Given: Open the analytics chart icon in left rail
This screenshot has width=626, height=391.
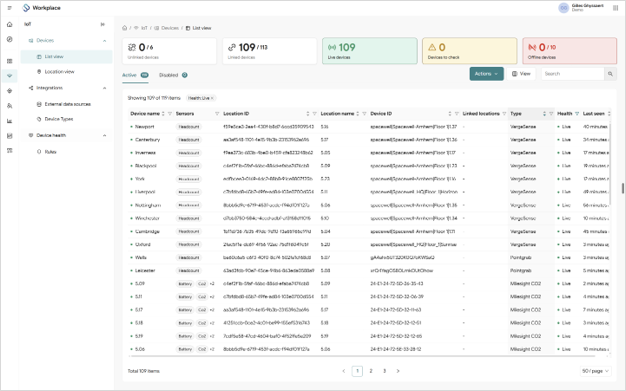Looking at the screenshot, I should tap(10, 121).
